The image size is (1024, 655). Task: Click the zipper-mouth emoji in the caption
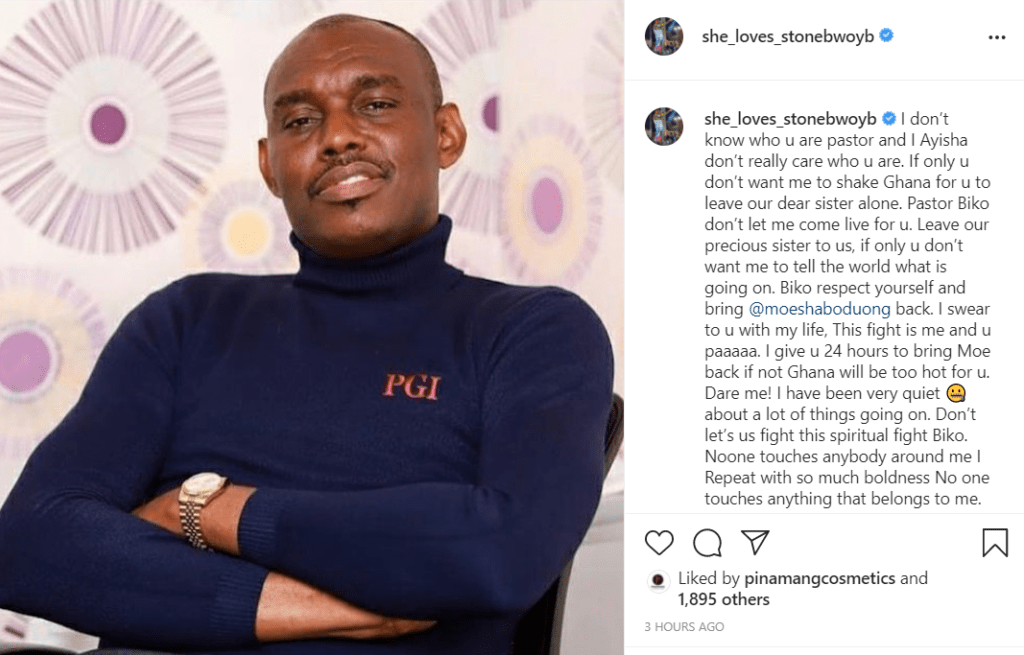[955, 392]
